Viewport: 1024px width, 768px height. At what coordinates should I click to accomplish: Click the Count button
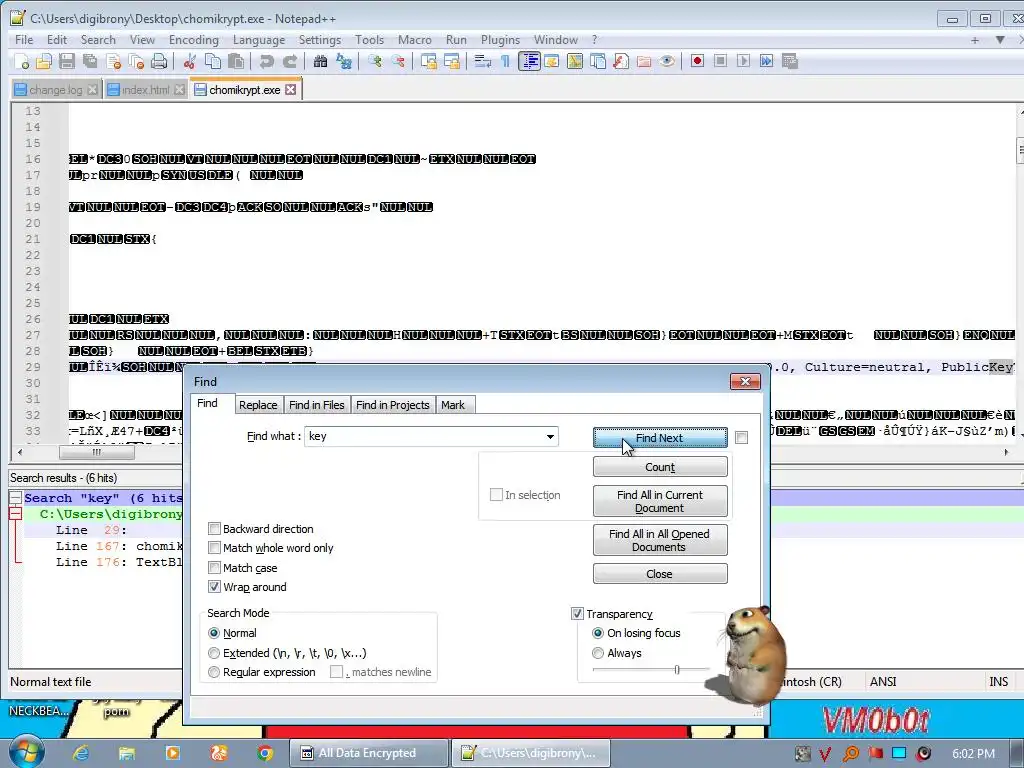coord(660,467)
